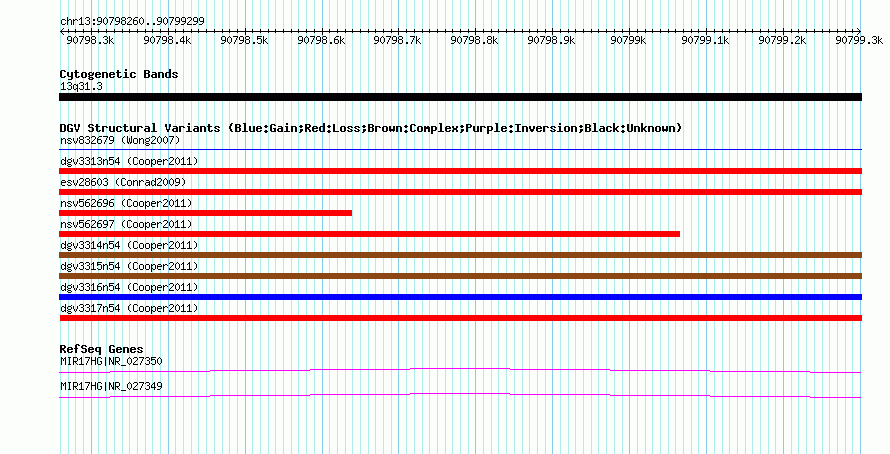The height and width of the screenshot is (454, 890).
Task: Open variant nsv832679 (Wong2007) label
Action: (120, 140)
